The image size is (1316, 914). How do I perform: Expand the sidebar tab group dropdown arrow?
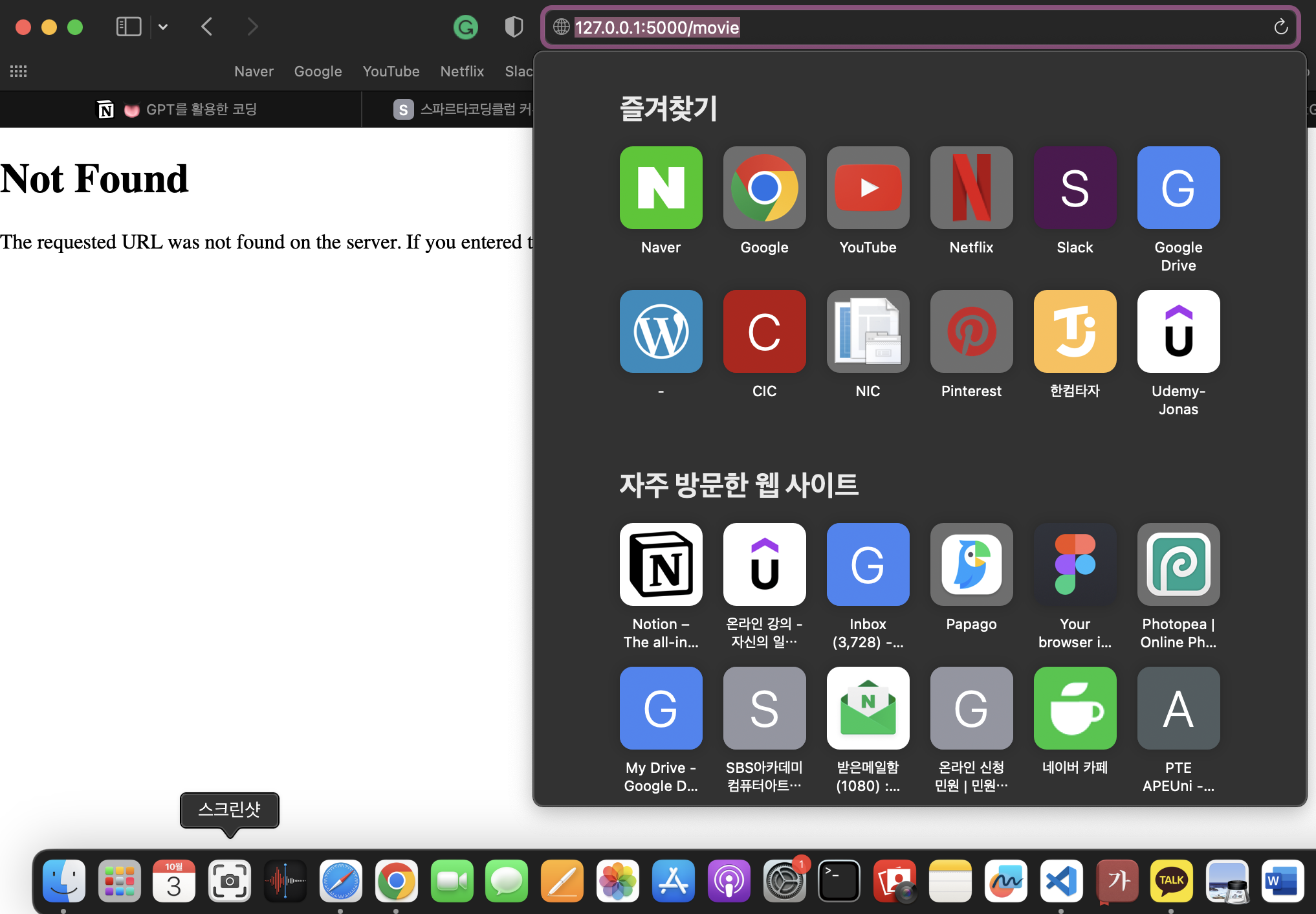point(163,27)
